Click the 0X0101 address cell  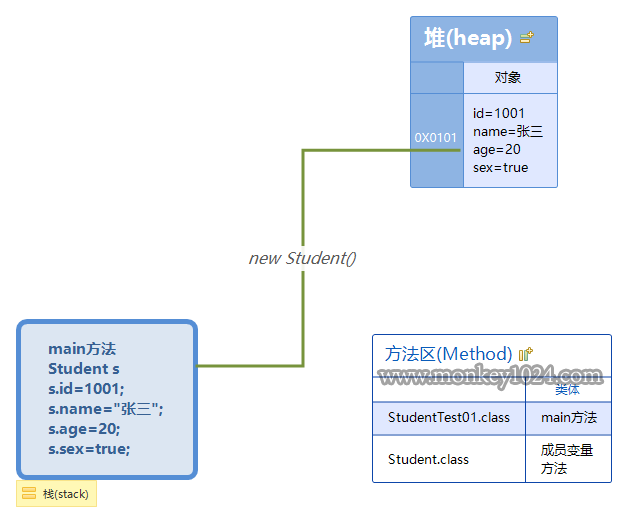pyautogui.click(x=437, y=140)
